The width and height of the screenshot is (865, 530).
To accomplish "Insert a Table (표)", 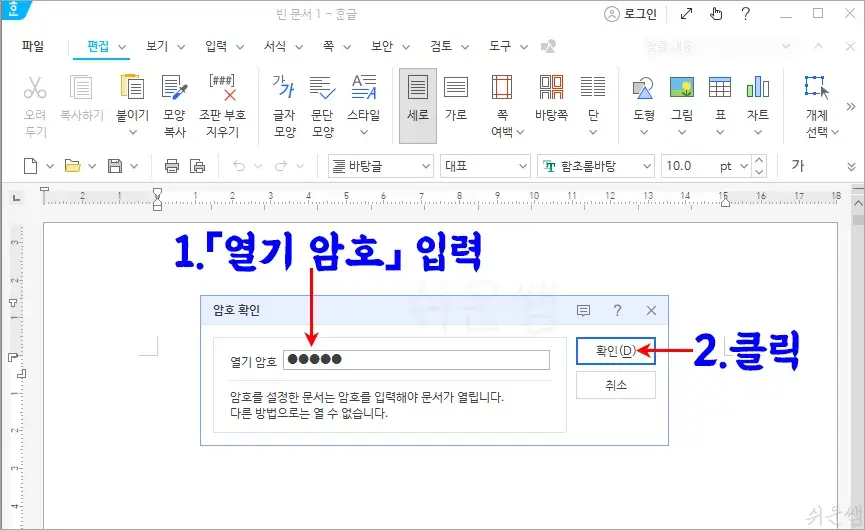I will (720, 87).
